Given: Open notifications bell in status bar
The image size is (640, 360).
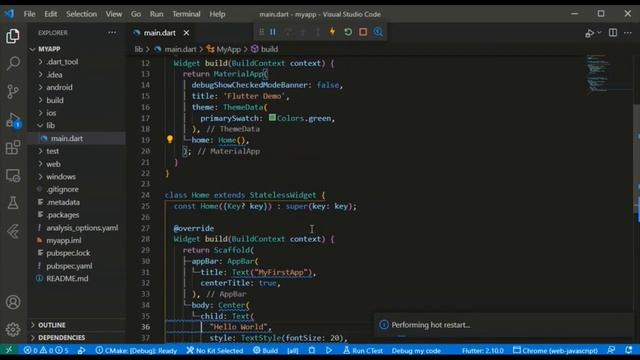Looking at the screenshot, I should 629,350.
